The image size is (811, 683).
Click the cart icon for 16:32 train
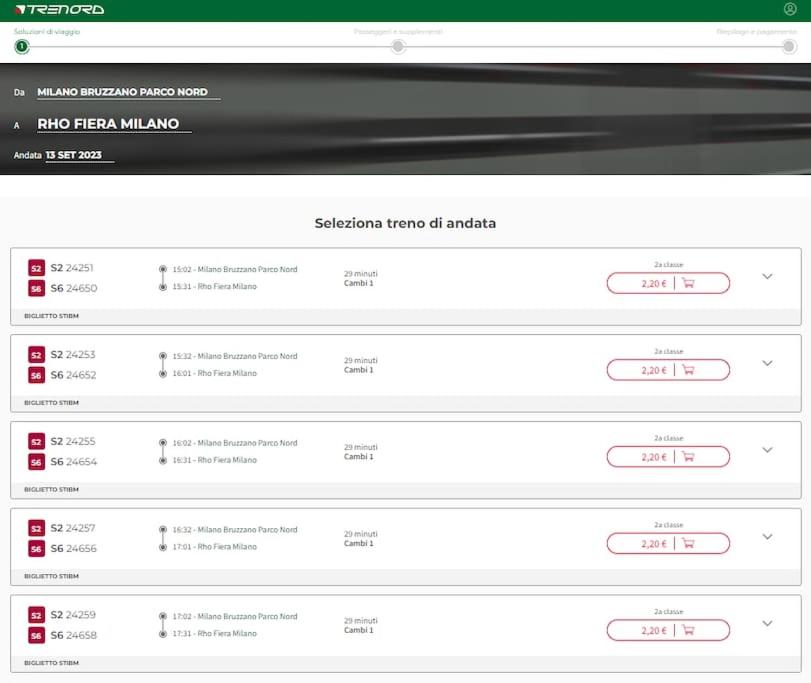click(x=688, y=544)
